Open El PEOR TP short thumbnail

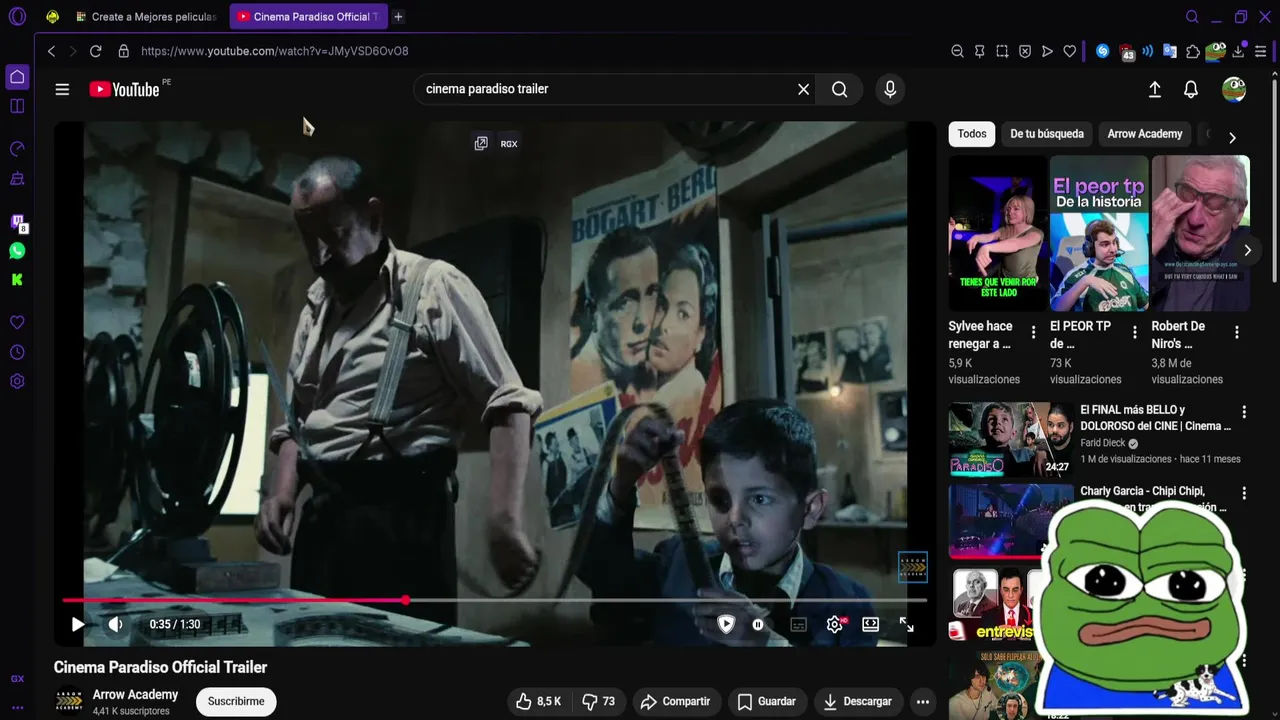[x=1099, y=233]
